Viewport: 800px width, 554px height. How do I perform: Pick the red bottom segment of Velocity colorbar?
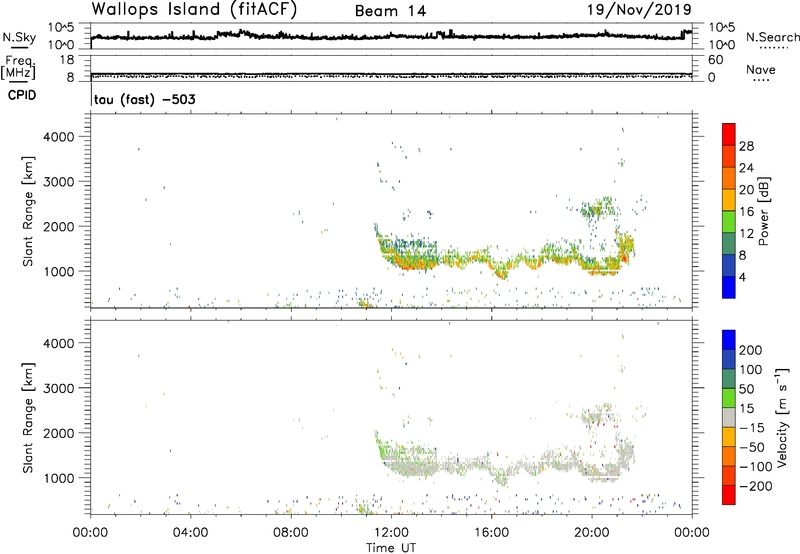pos(729,495)
